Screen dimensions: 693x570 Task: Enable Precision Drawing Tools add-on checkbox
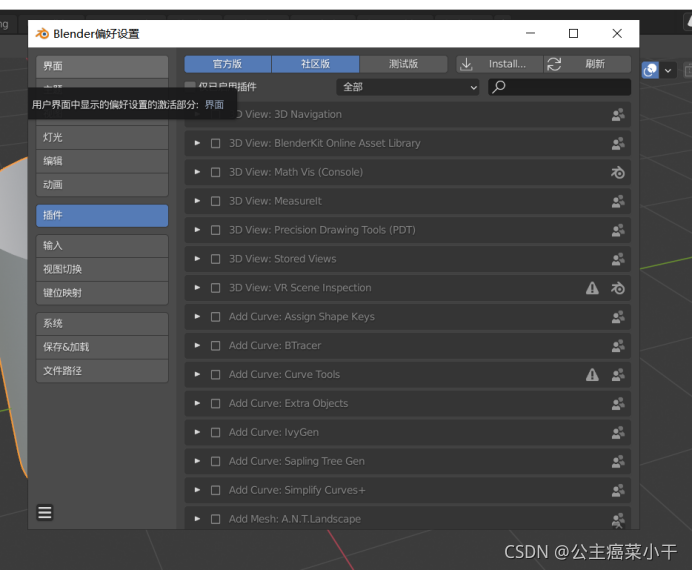215,230
